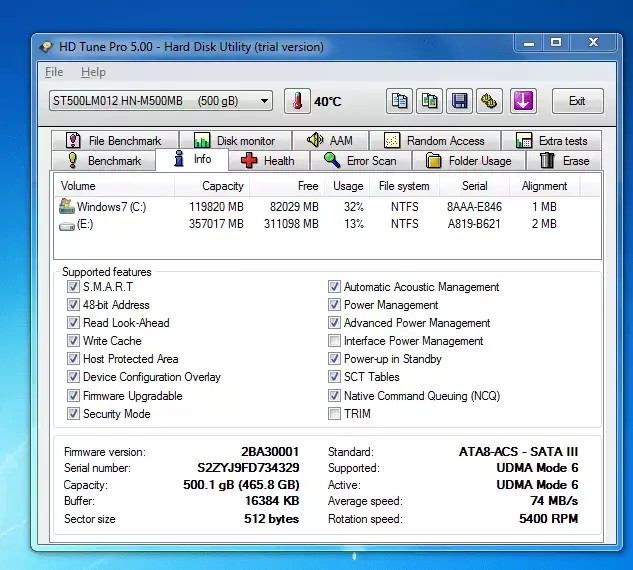Sort by the Usage column header
The width and height of the screenshot is (633, 570).
pyautogui.click(x=347, y=186)
